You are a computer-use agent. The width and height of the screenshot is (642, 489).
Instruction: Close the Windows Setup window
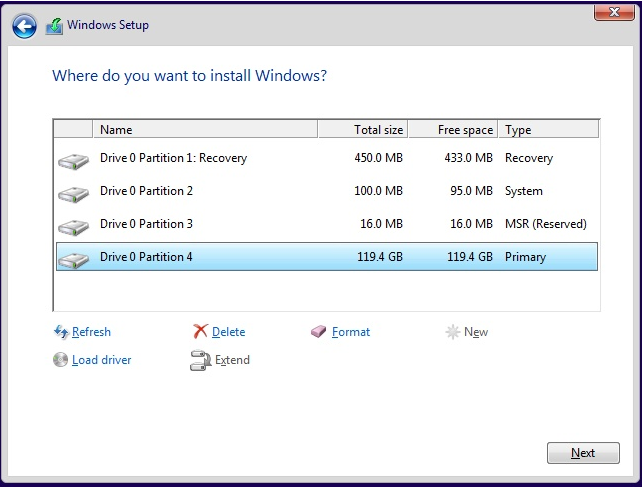point(614,12)
